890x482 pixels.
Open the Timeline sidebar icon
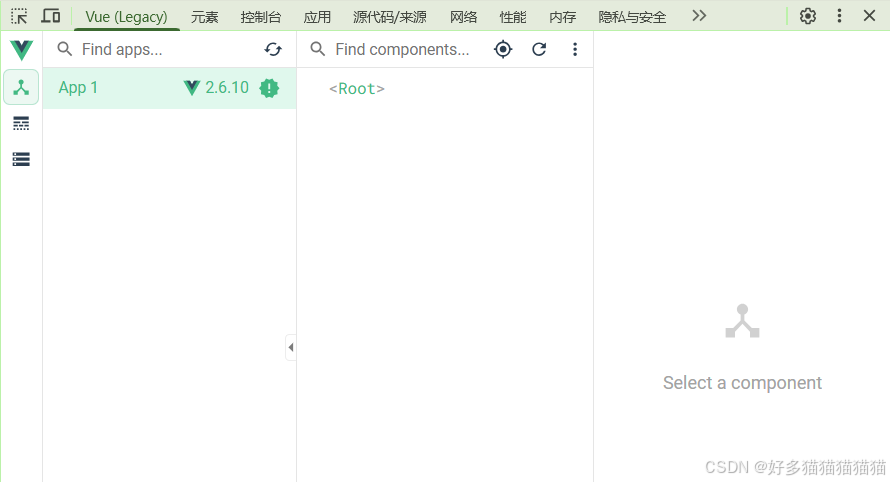point(21,123)
